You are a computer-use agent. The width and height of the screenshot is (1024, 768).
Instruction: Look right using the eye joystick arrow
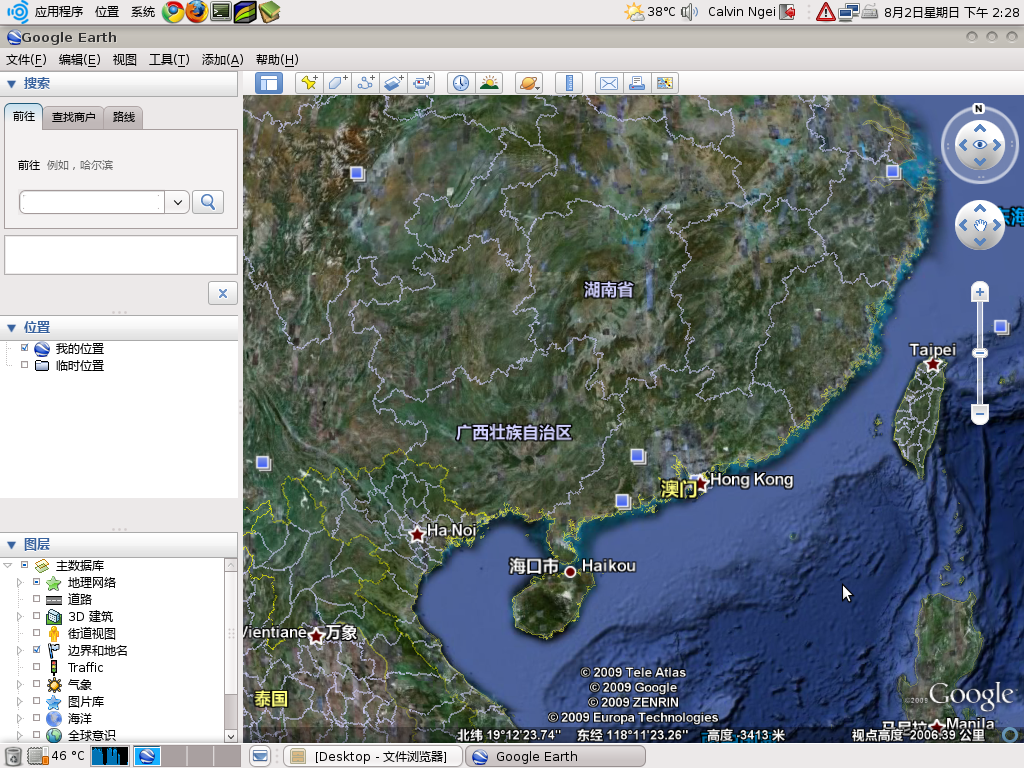point(997,145)
